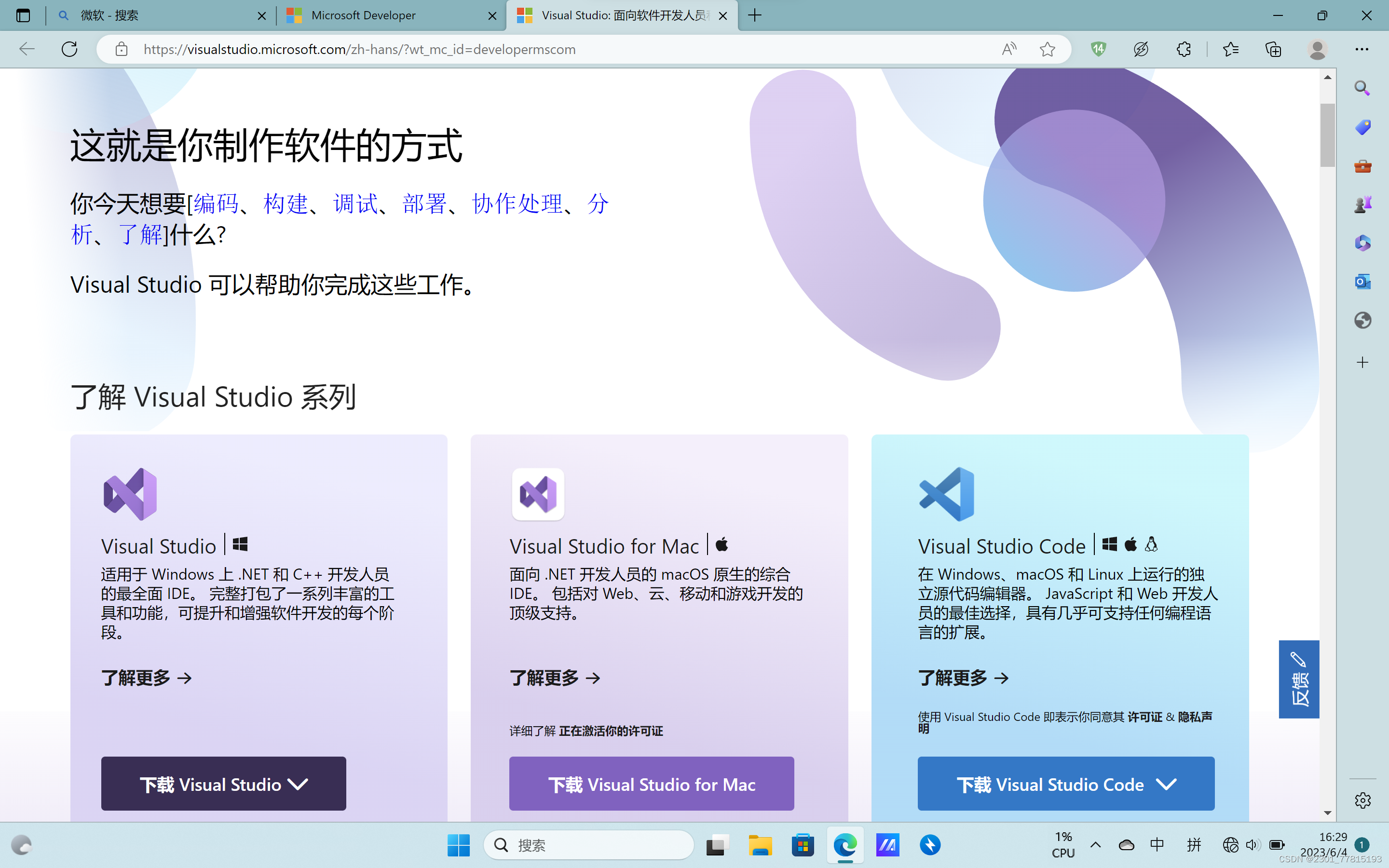
Task: Open the Edge sidebar Search icon
Action: pos(1362,88)
